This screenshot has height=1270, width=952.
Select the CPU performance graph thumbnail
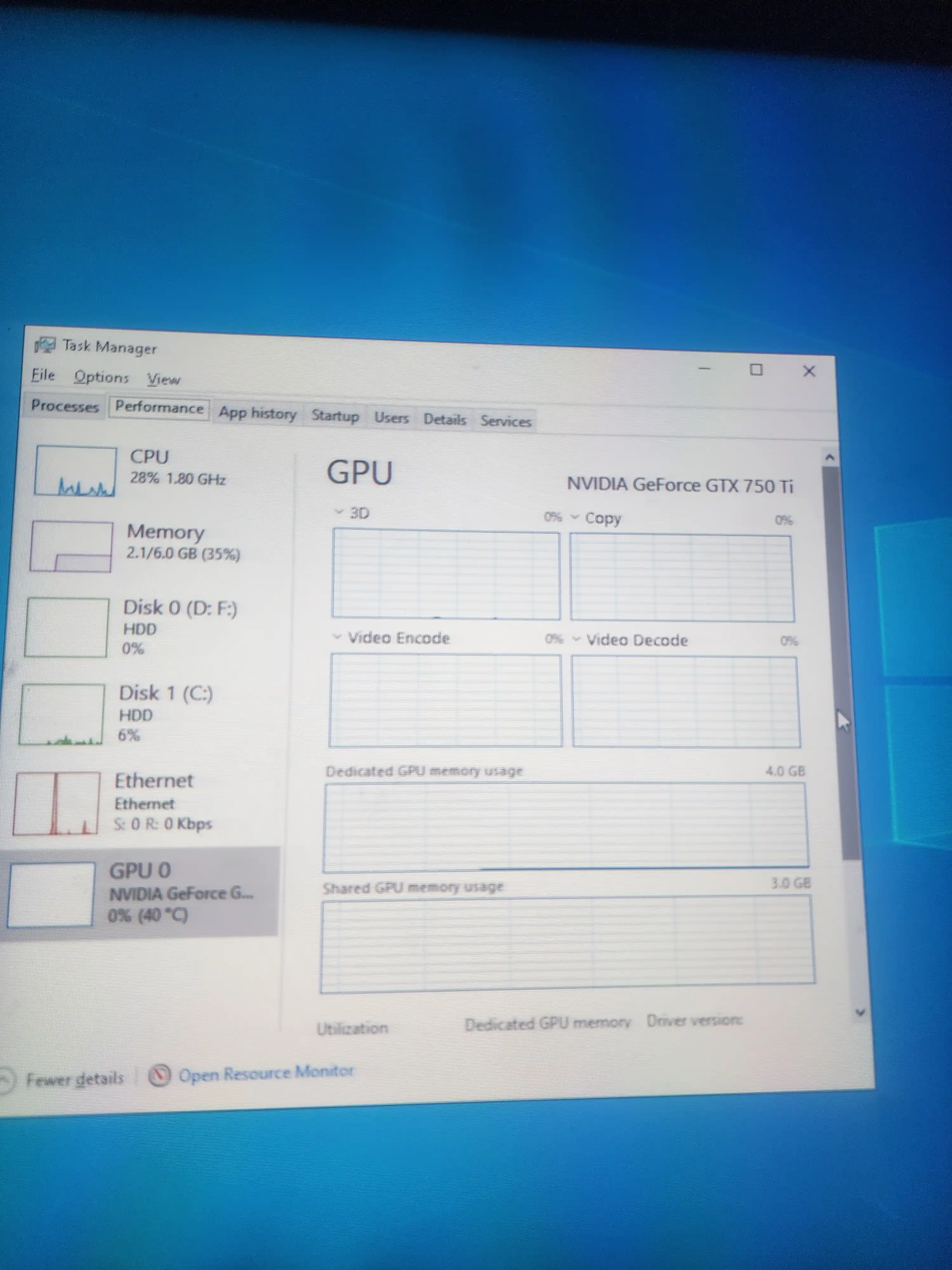(75, 471)
